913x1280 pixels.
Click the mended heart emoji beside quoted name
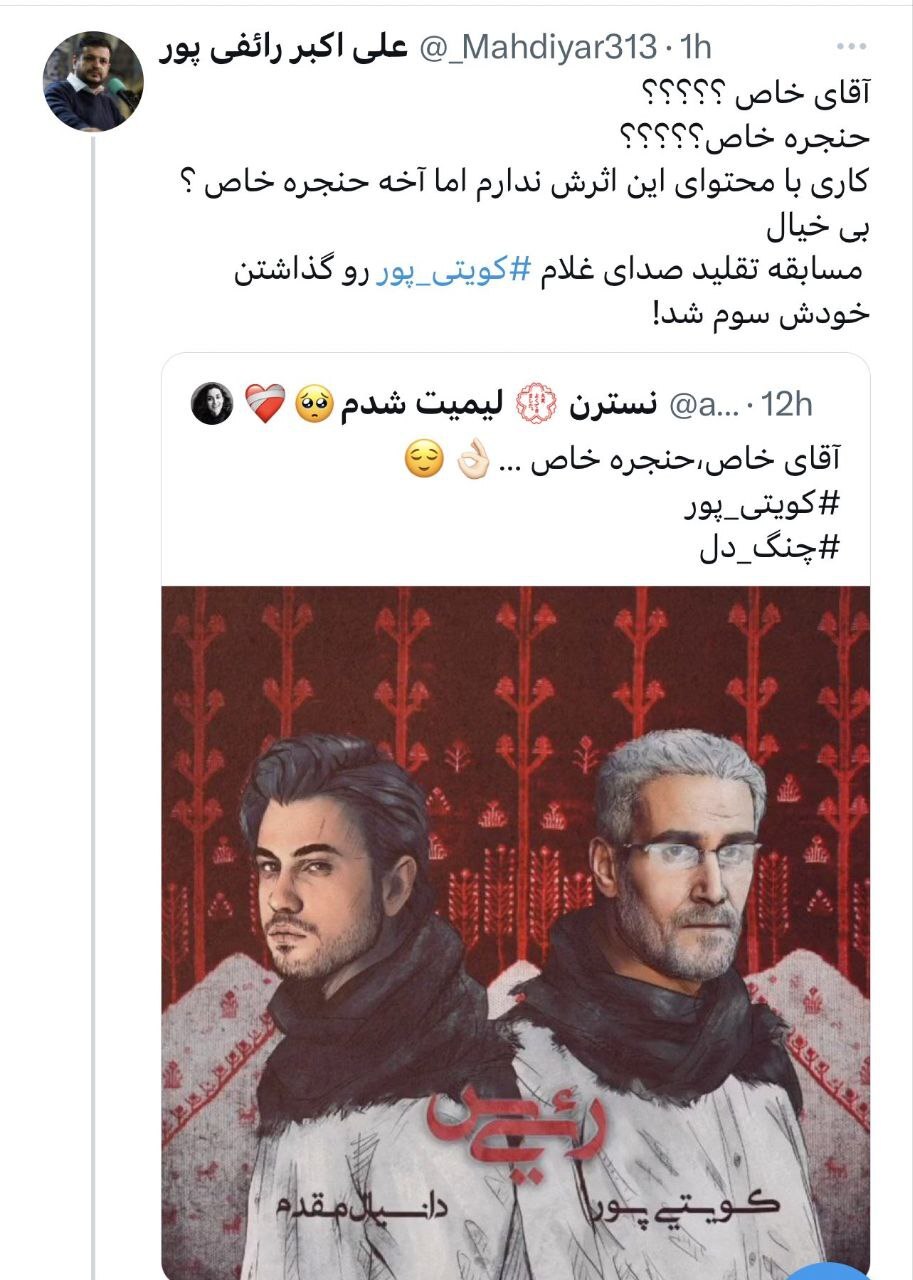click(x=265, y=404)
